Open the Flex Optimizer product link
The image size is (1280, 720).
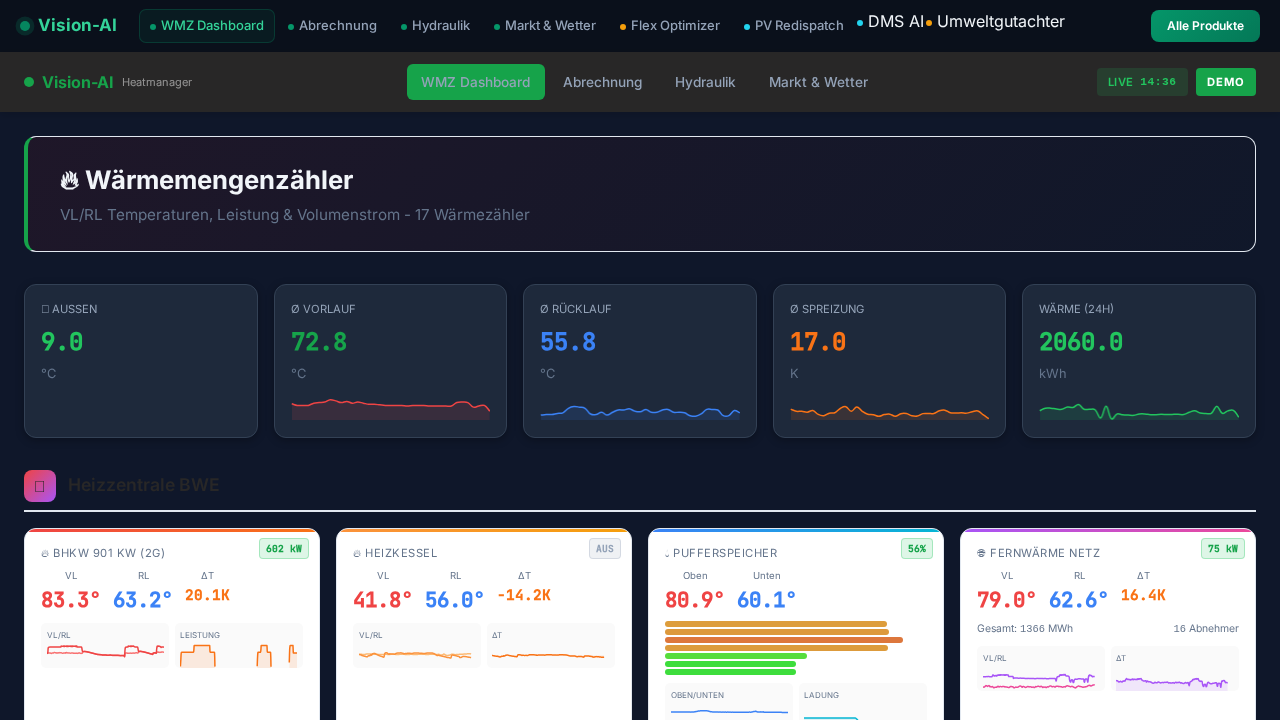(x=676, y=26)
